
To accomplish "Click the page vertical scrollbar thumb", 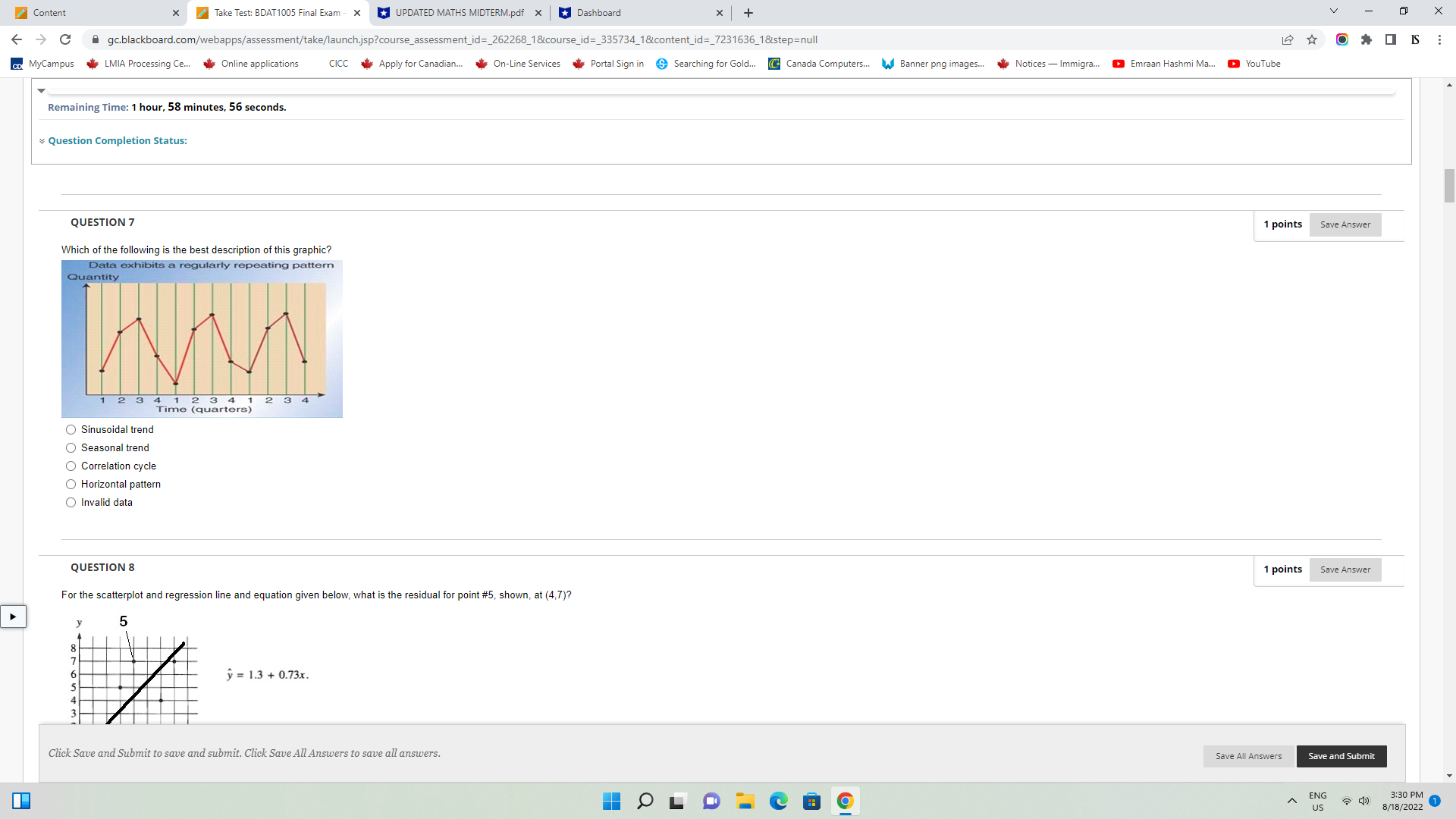I will click(1449, 186).
